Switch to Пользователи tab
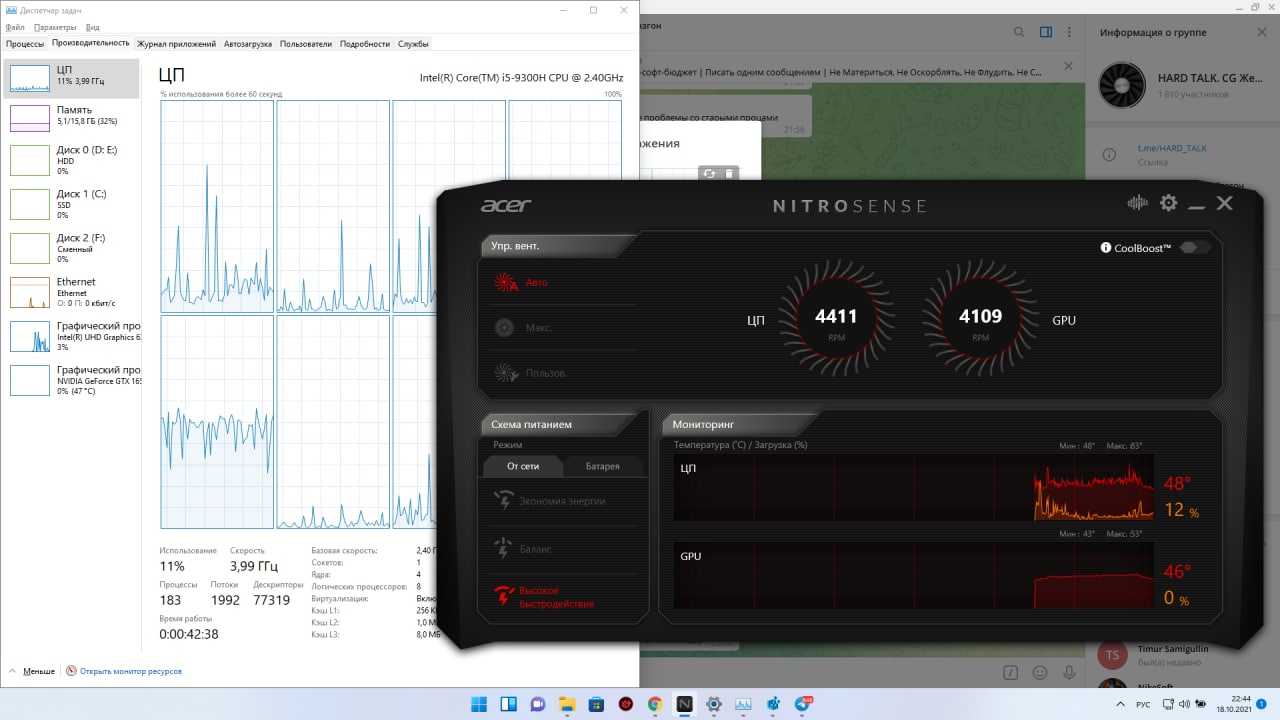Screen dimensions: 1280x720 click(x=306, y=44)
